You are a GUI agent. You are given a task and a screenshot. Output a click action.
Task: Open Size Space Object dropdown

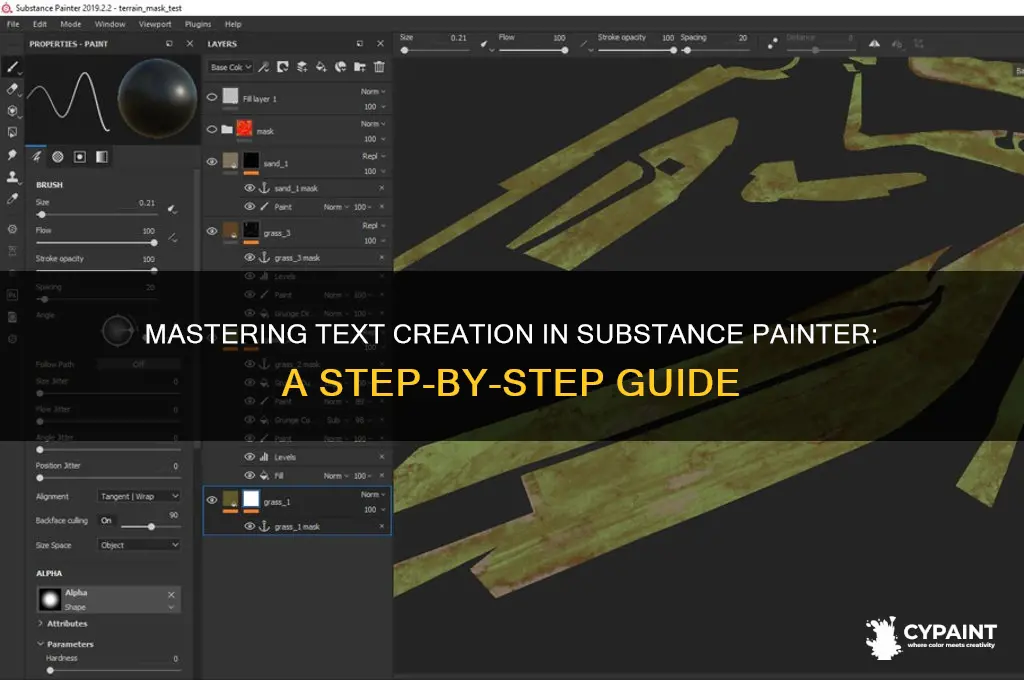point(138,545)
